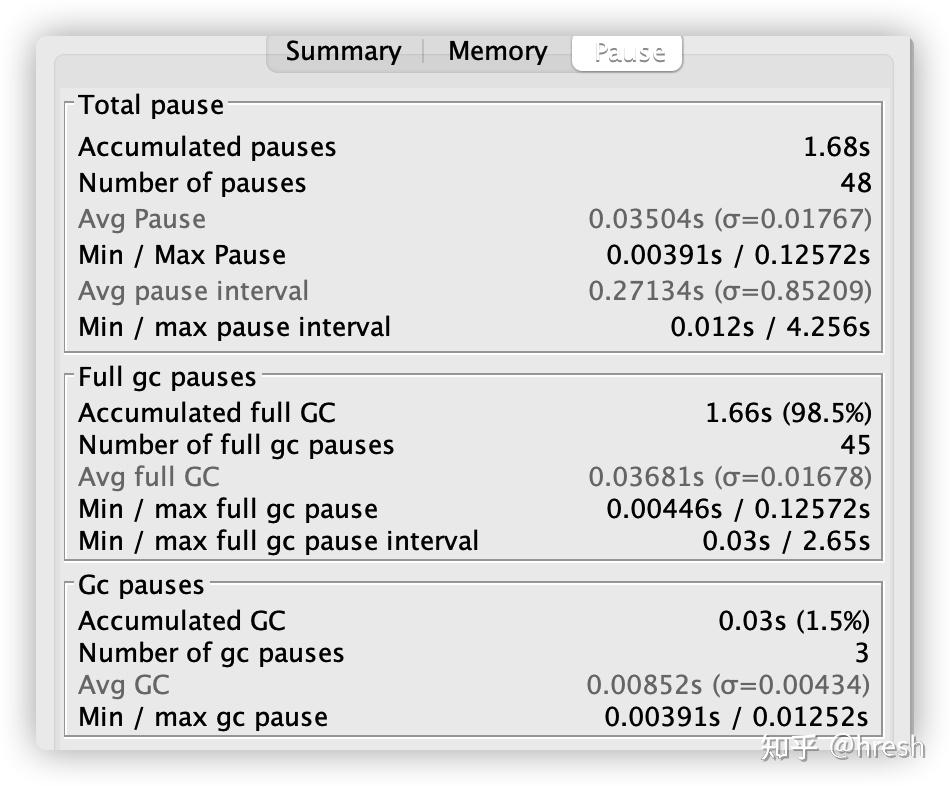Click the Gc pauses group title

[141, 585]
